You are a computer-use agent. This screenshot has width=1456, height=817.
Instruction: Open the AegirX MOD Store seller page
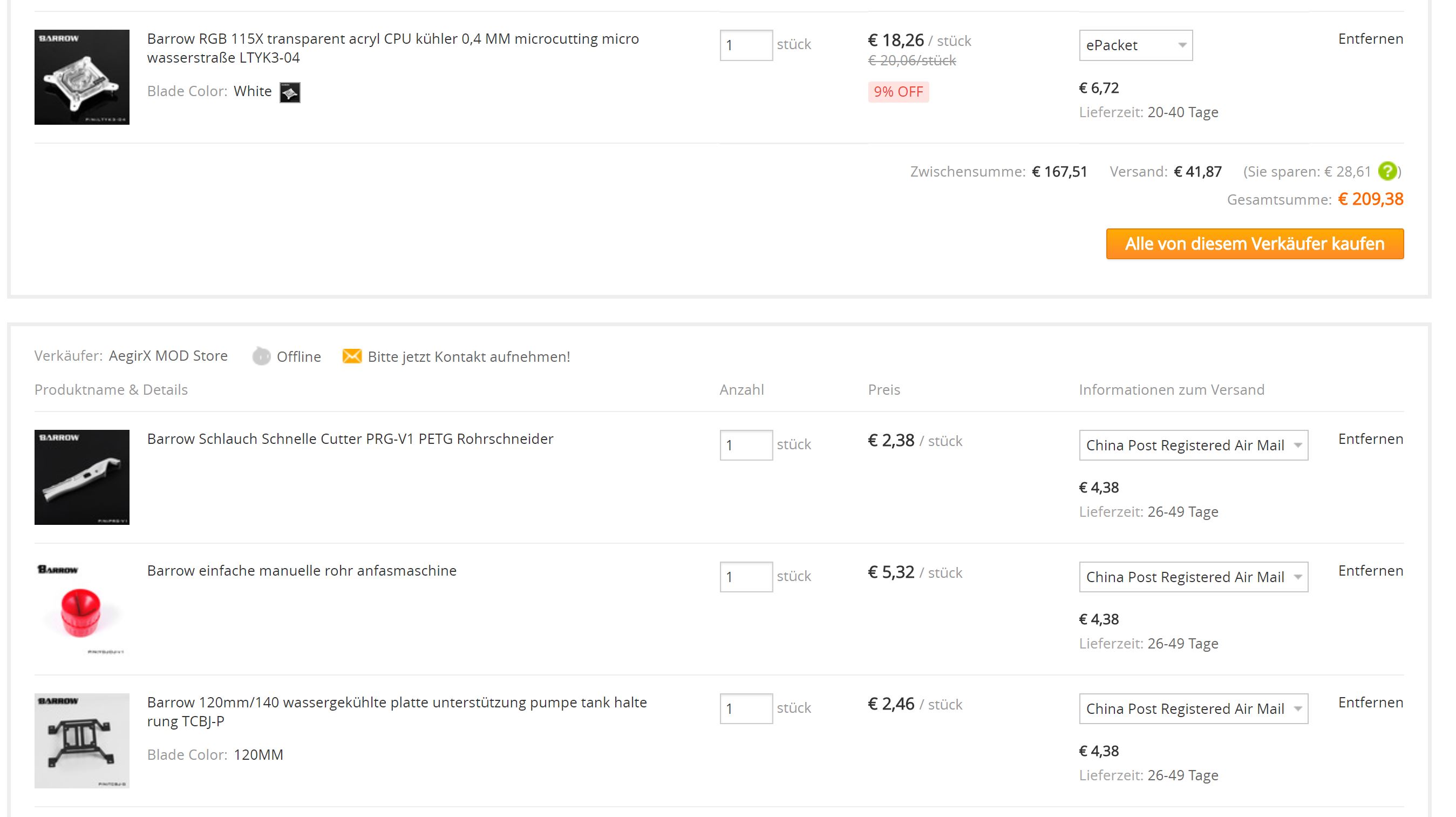point(168,356)
